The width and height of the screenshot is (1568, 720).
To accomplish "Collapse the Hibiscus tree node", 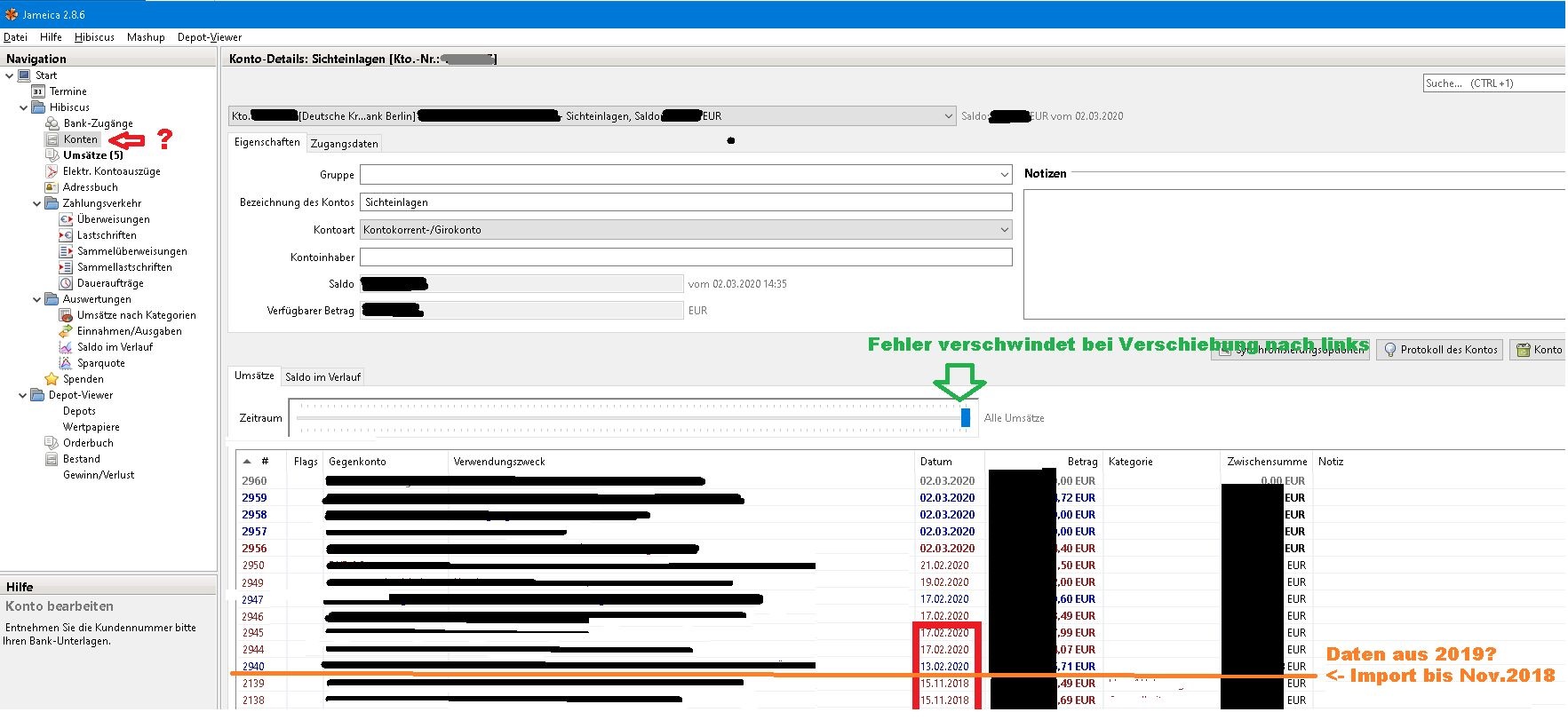I will [x=23, y=107].
